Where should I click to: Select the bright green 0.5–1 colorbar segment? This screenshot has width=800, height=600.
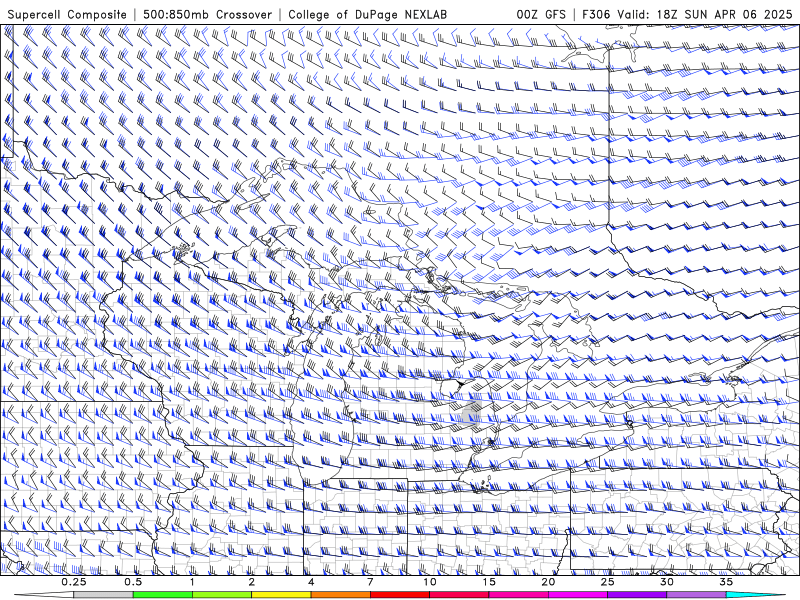point(163,595)
